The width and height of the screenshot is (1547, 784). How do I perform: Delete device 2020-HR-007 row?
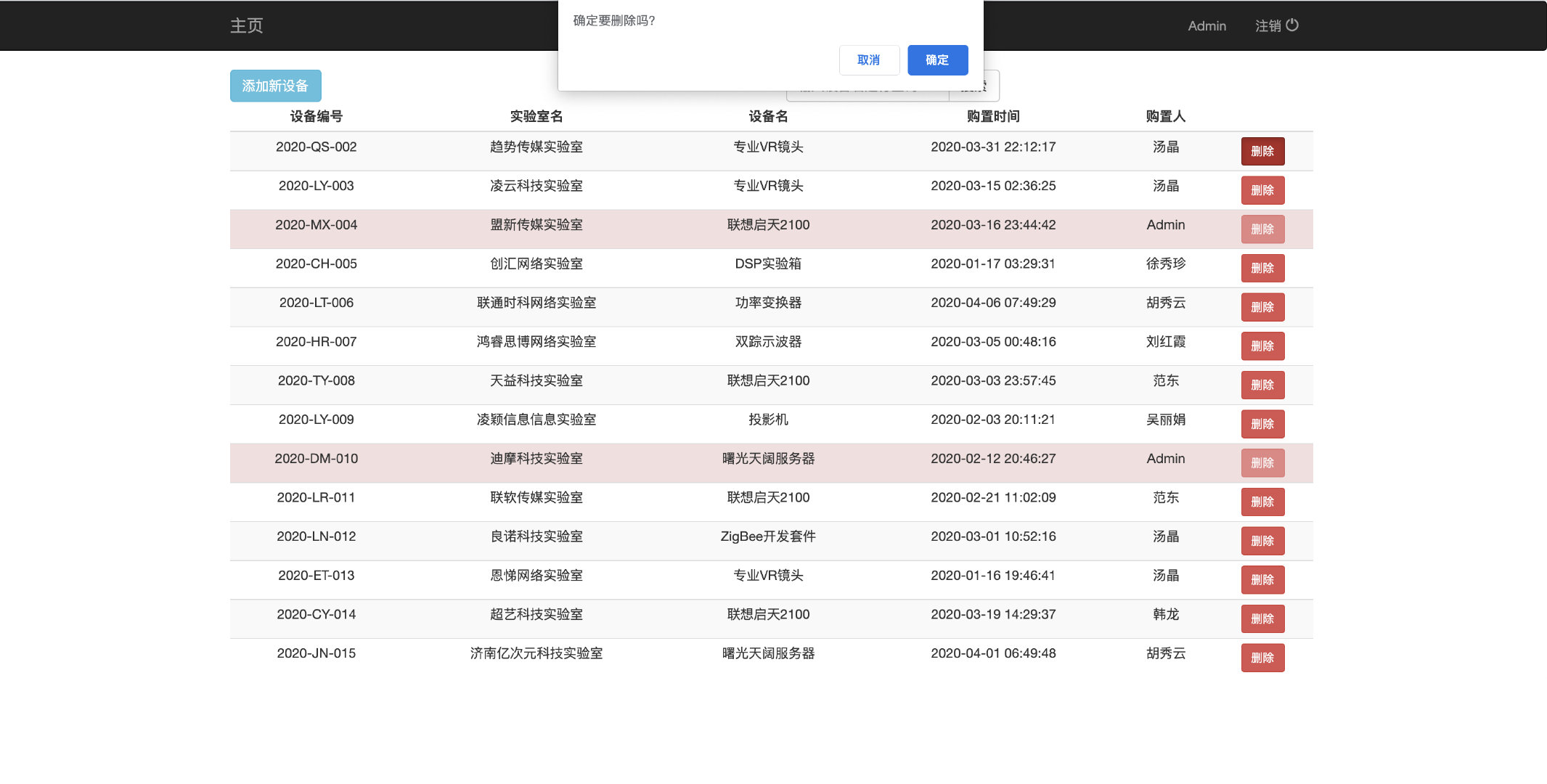(x=1262, y=346)
